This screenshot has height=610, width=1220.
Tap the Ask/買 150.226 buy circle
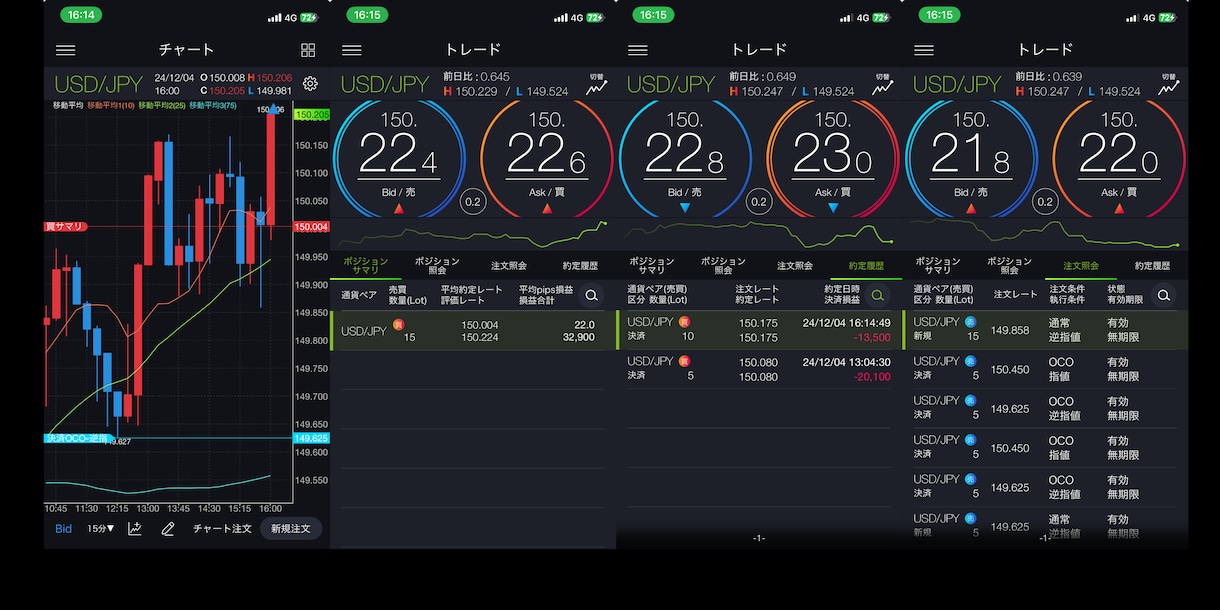(547, 159)
